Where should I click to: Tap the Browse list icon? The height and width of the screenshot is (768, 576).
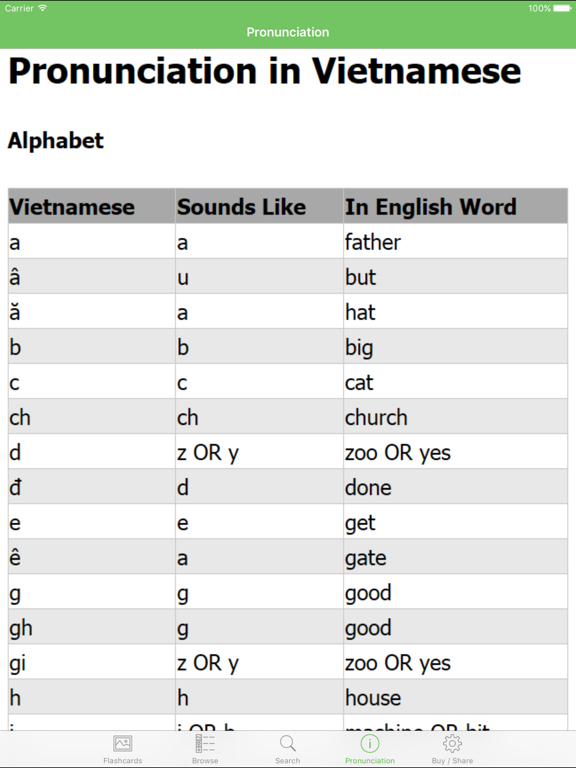click(205, 744)
